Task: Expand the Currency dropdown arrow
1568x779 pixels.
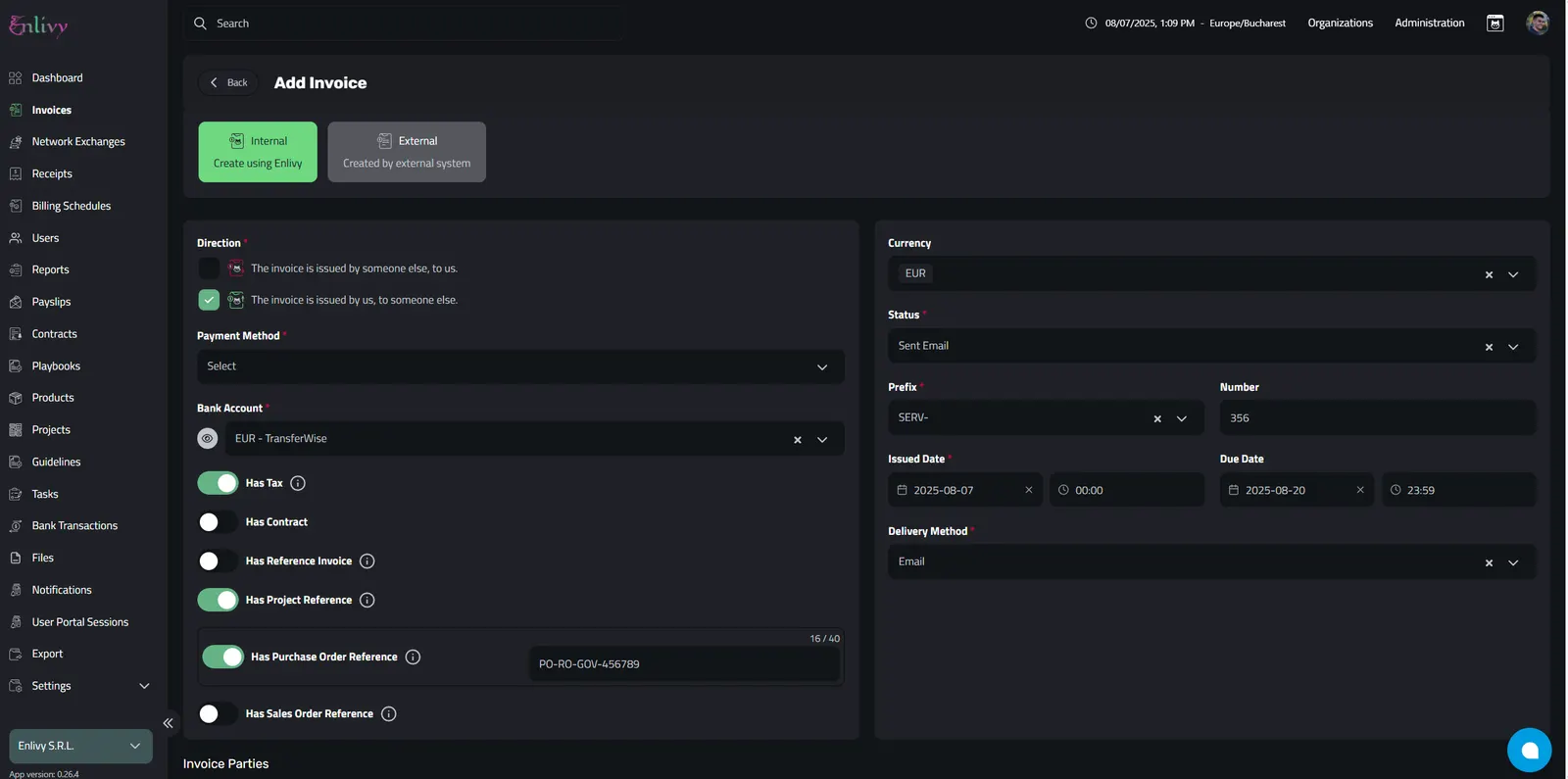Action: point(1513,274)
